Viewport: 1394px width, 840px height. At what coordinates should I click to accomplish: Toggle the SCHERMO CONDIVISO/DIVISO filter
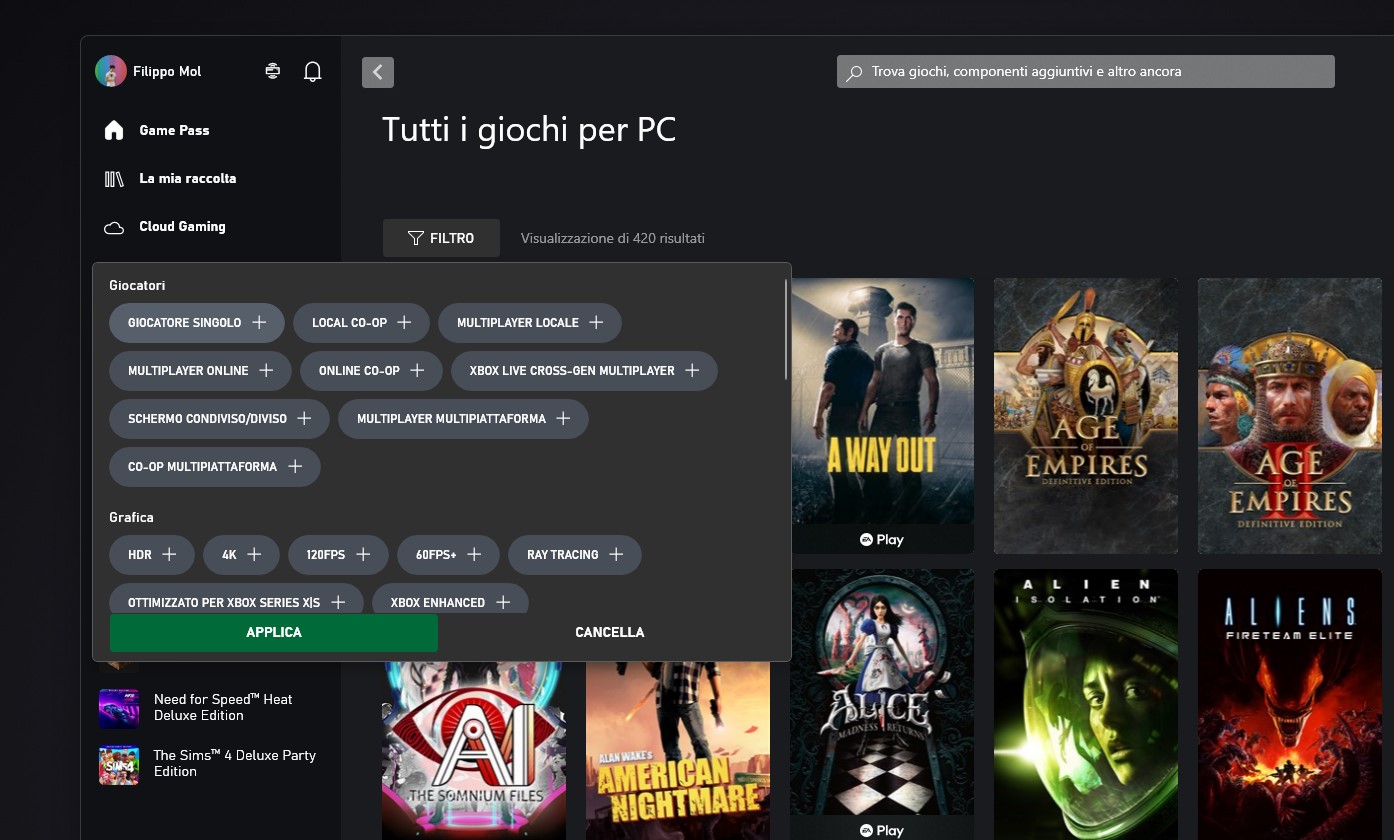220,419
